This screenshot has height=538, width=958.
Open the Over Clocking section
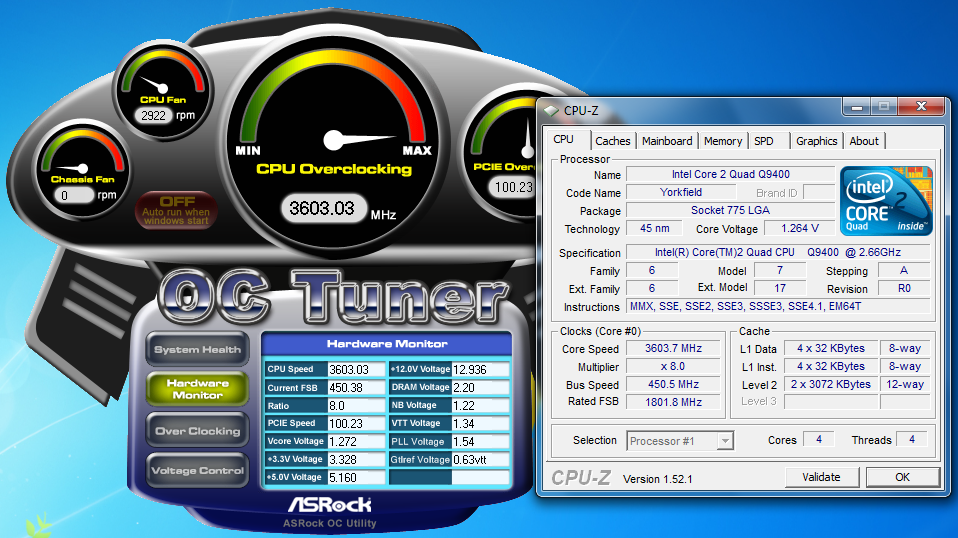(197, 431)
